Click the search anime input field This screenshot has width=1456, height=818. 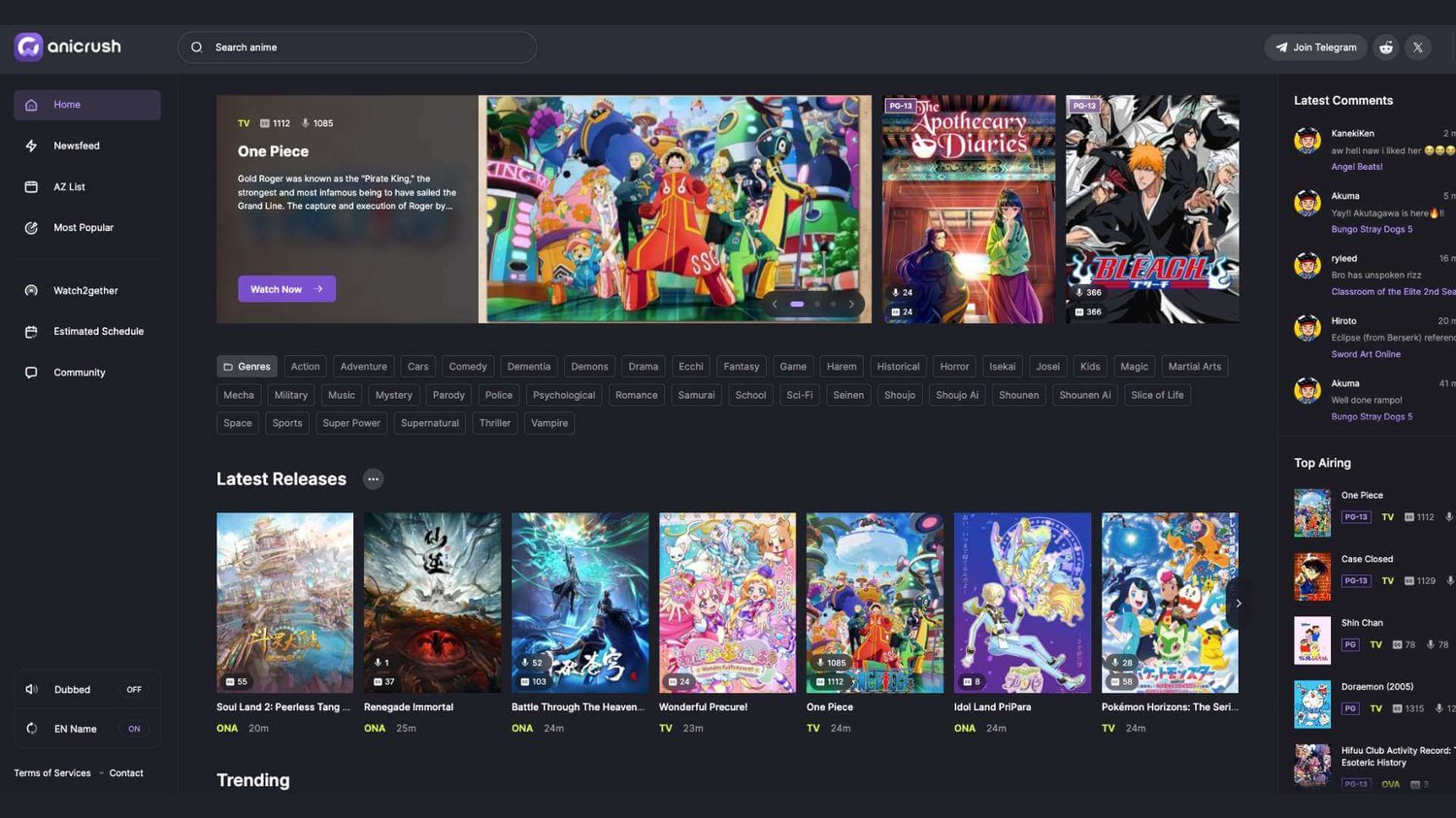pyautogui.click(x=357, y=48)
